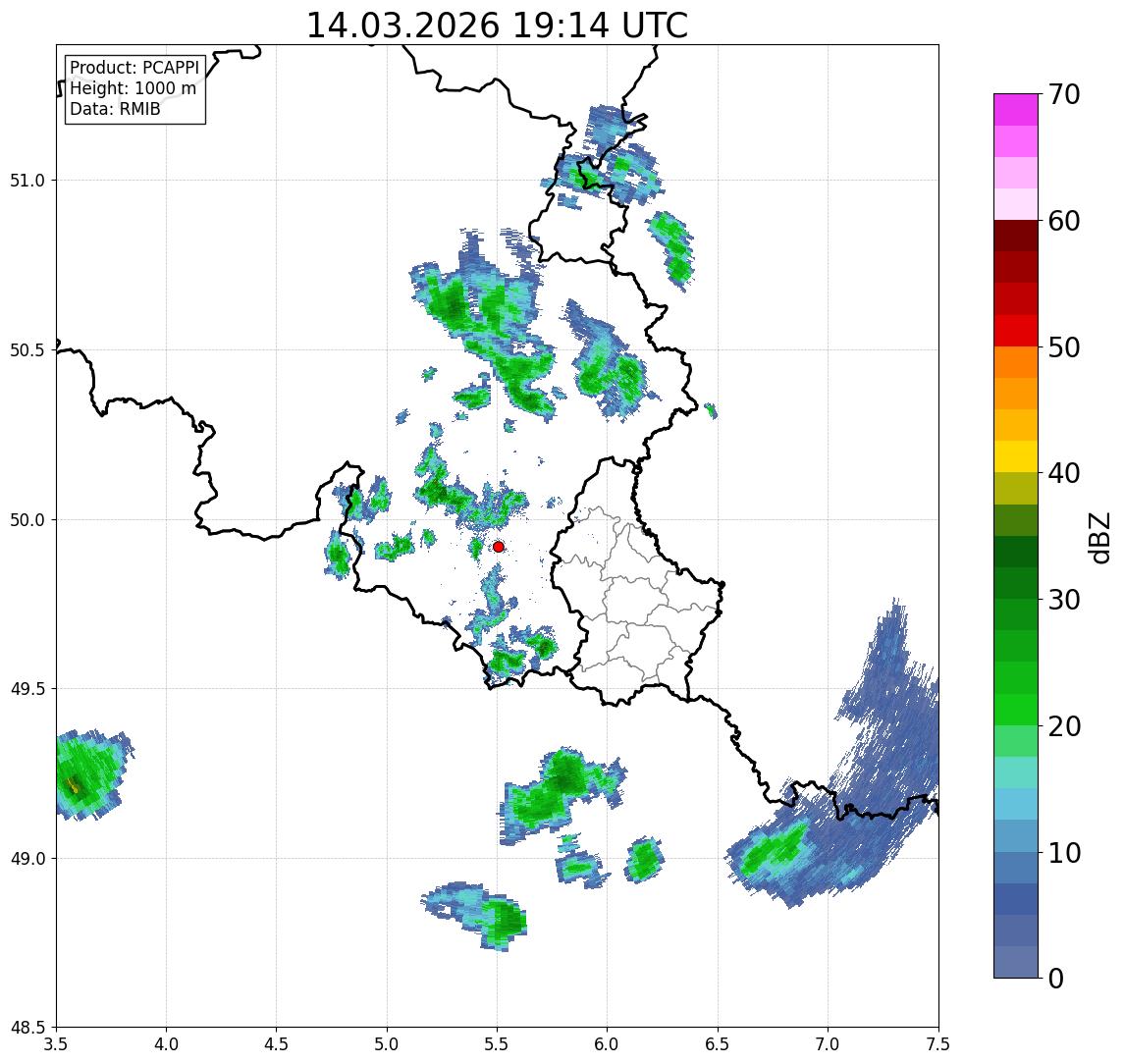This screenshot has width=1124, height=1064.
Task: Click the magenta swatch atop the colorbar
Action: 1016,110
